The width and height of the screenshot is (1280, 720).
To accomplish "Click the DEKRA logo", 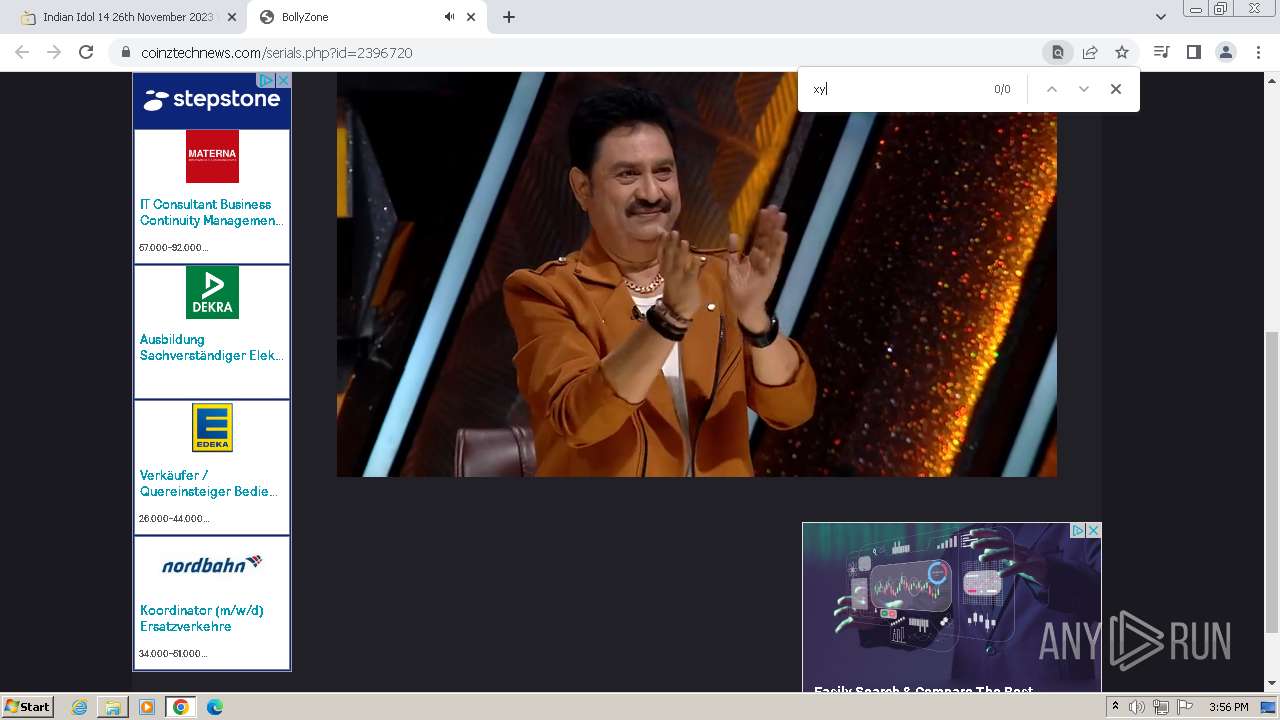I will (x=212, y=292).
